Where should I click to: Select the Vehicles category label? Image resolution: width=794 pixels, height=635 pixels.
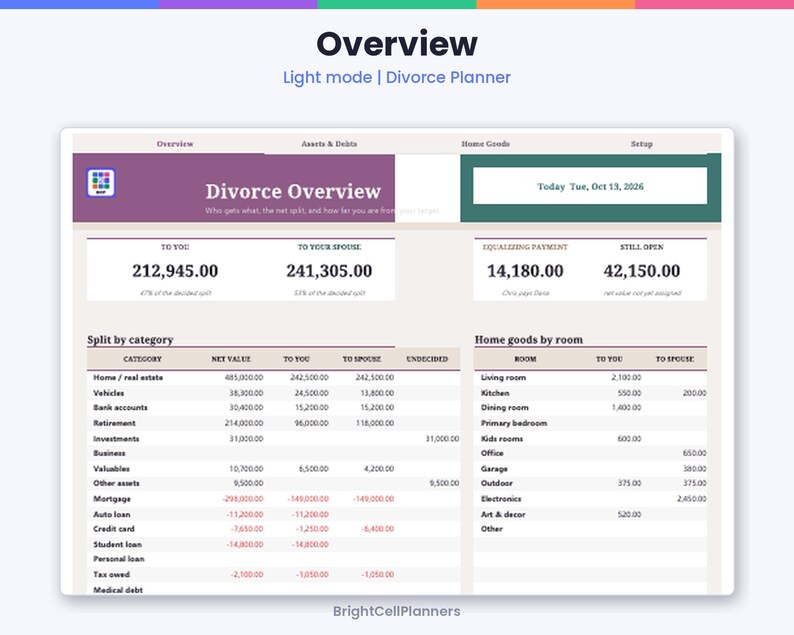click(108, 393)
